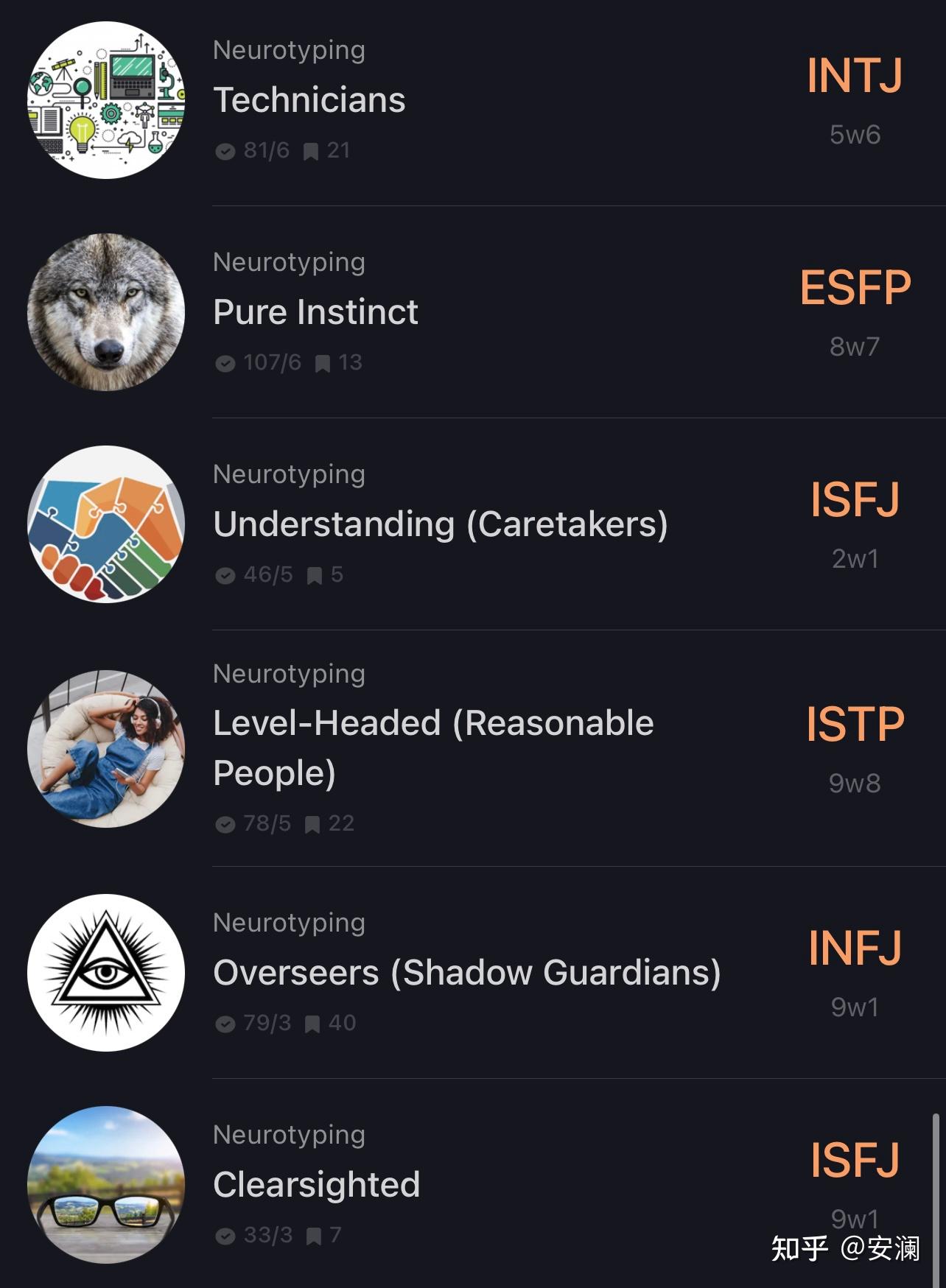The height and width of the screenshot is (1288, 946).
Task: Tap the vote checkmark under Pure Instinct
Action: click(x=225, y=364)
